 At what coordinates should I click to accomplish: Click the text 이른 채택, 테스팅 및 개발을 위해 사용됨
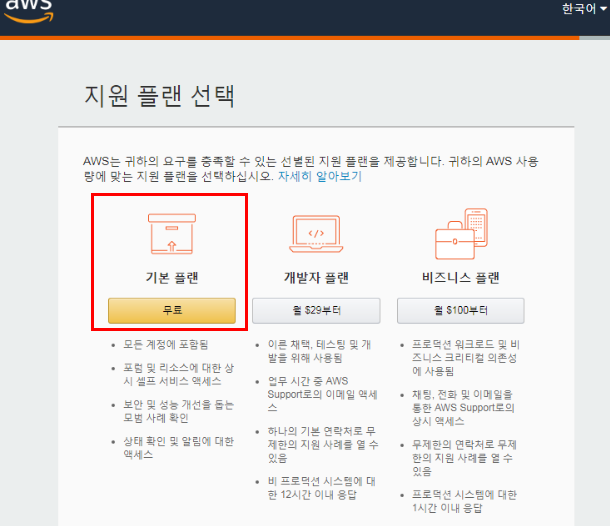tap(319, 351)
